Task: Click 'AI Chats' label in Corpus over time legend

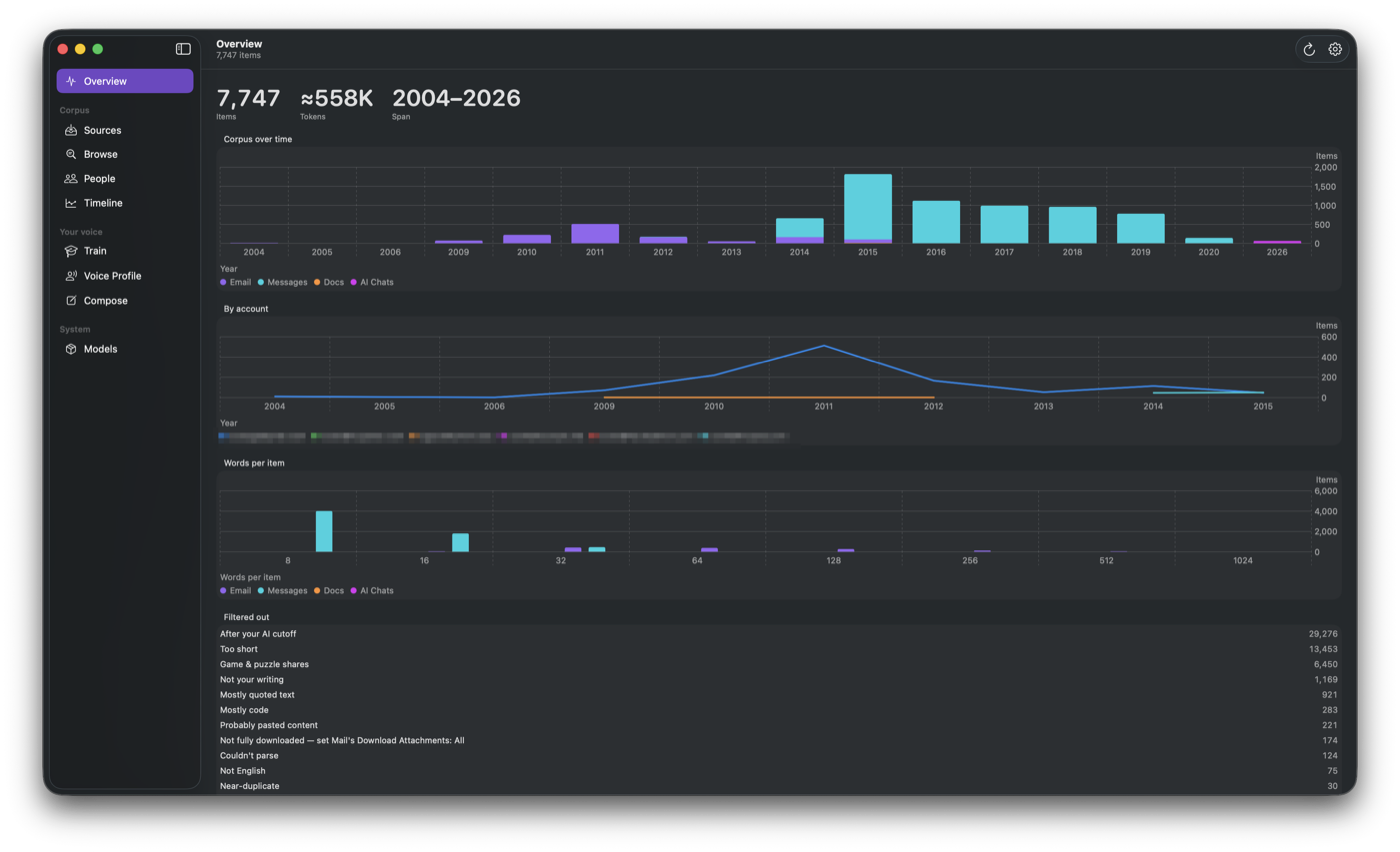Action: (377, 282)
